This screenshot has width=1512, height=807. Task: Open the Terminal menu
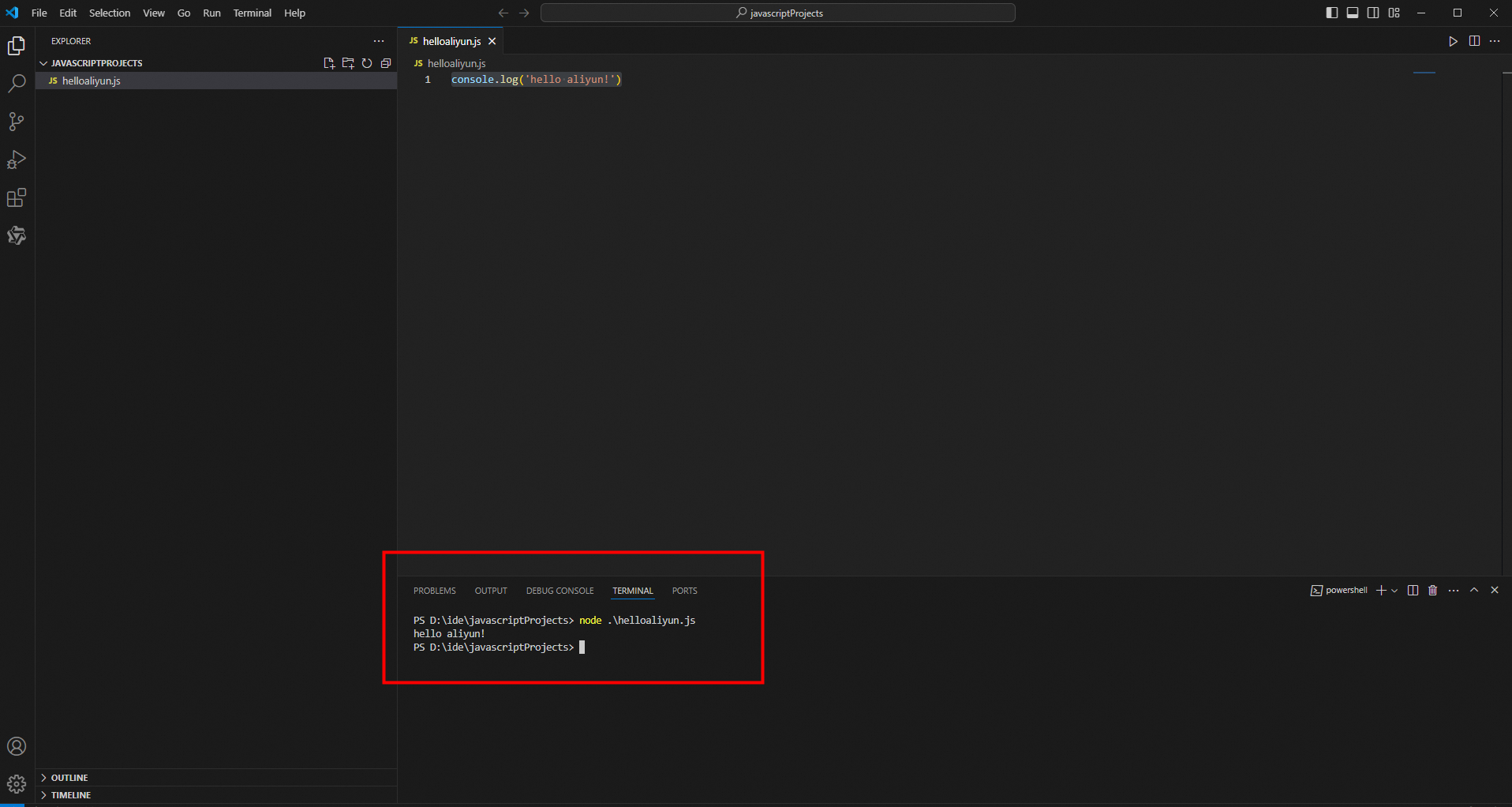pyautogui.click(x=252, y=13)
